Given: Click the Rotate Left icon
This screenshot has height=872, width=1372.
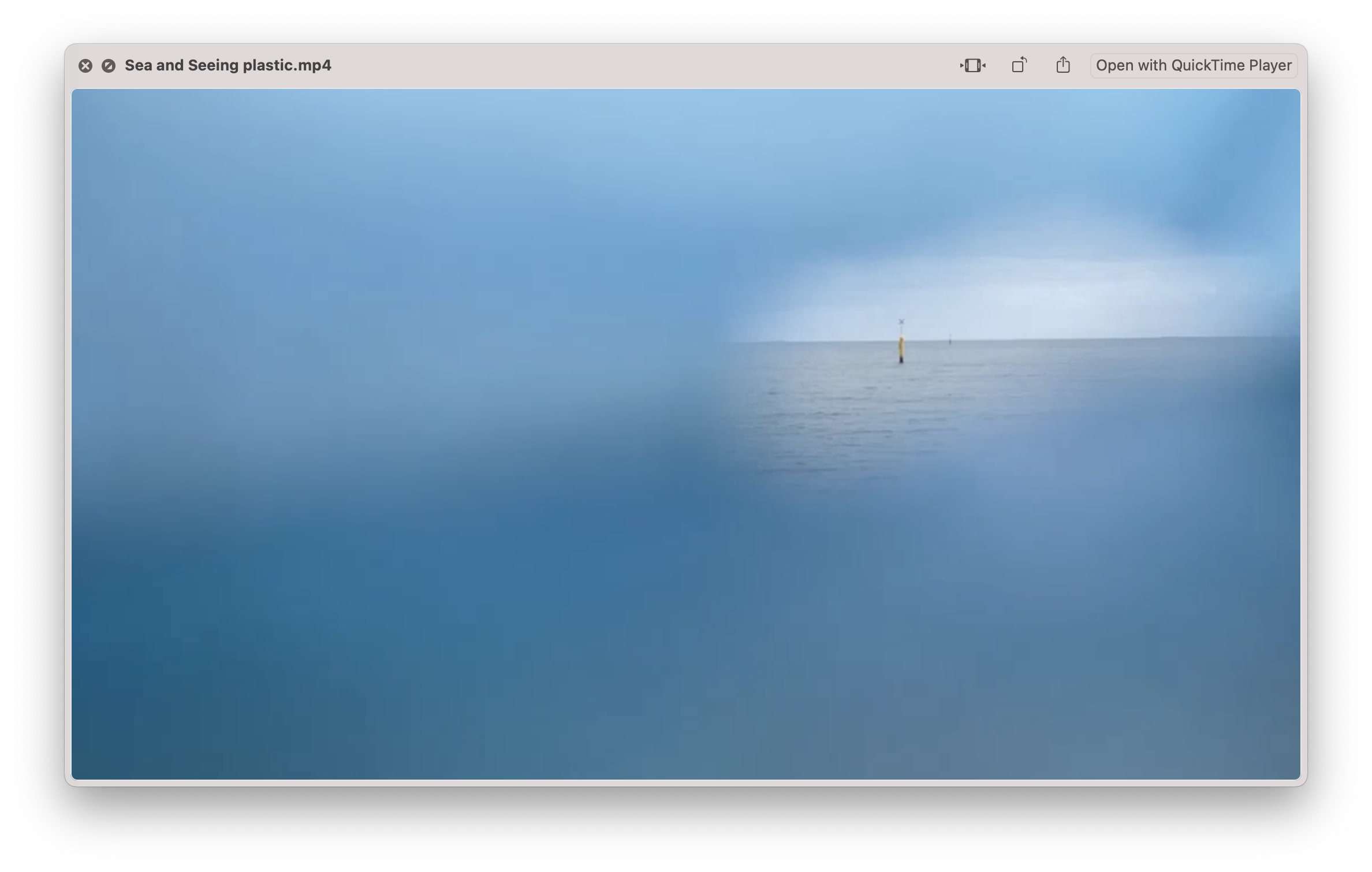Looking at the screenshot, I should (1019, 65).
